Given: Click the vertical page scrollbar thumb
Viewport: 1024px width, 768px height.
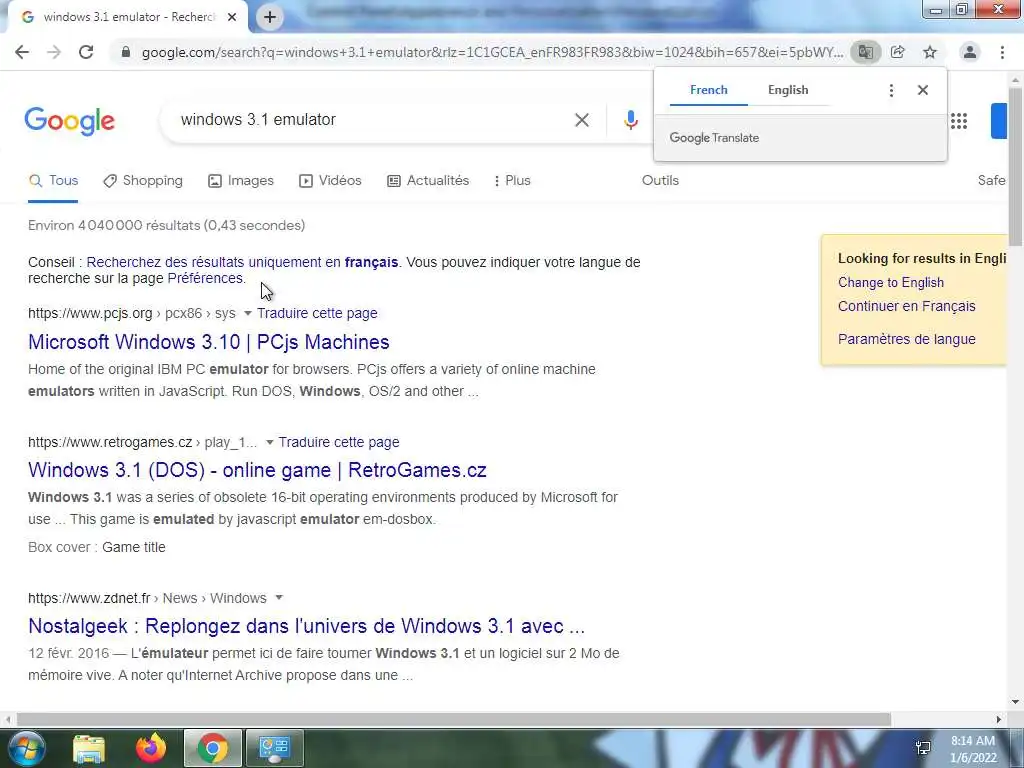Looking at the screenshot, I should 1016,167.
